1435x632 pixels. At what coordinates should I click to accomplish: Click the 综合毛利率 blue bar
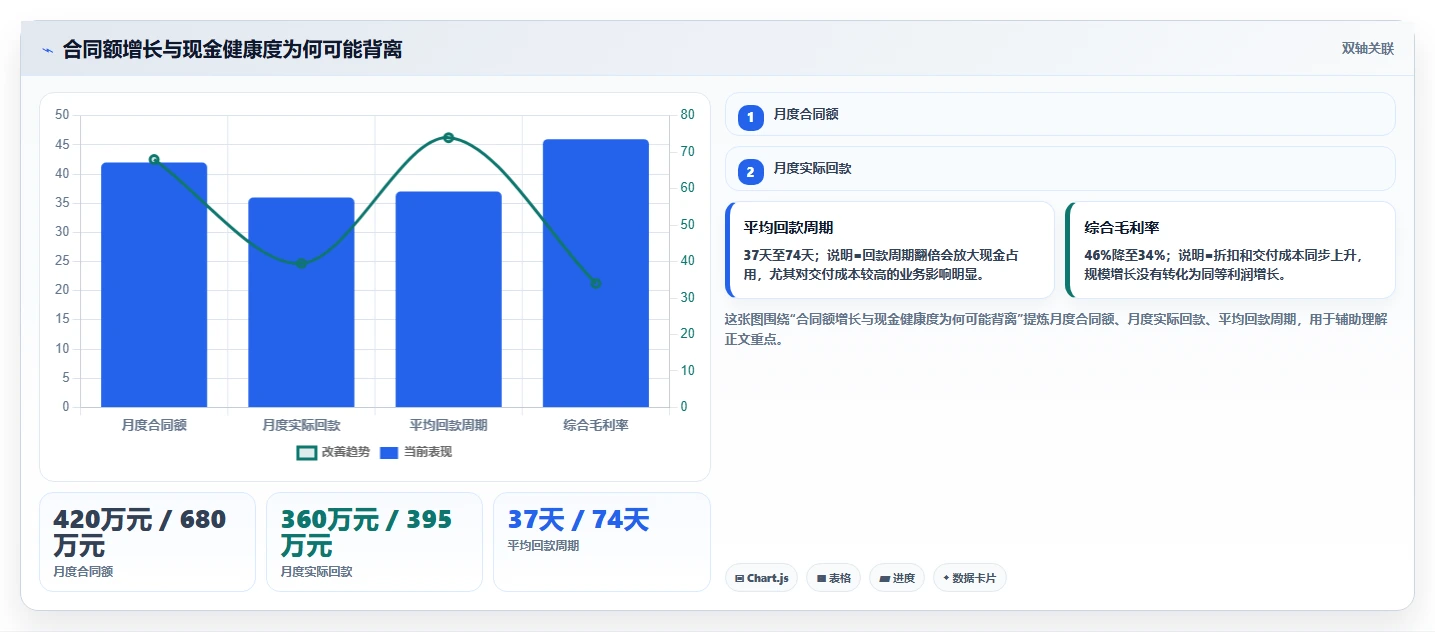[596, 273]
